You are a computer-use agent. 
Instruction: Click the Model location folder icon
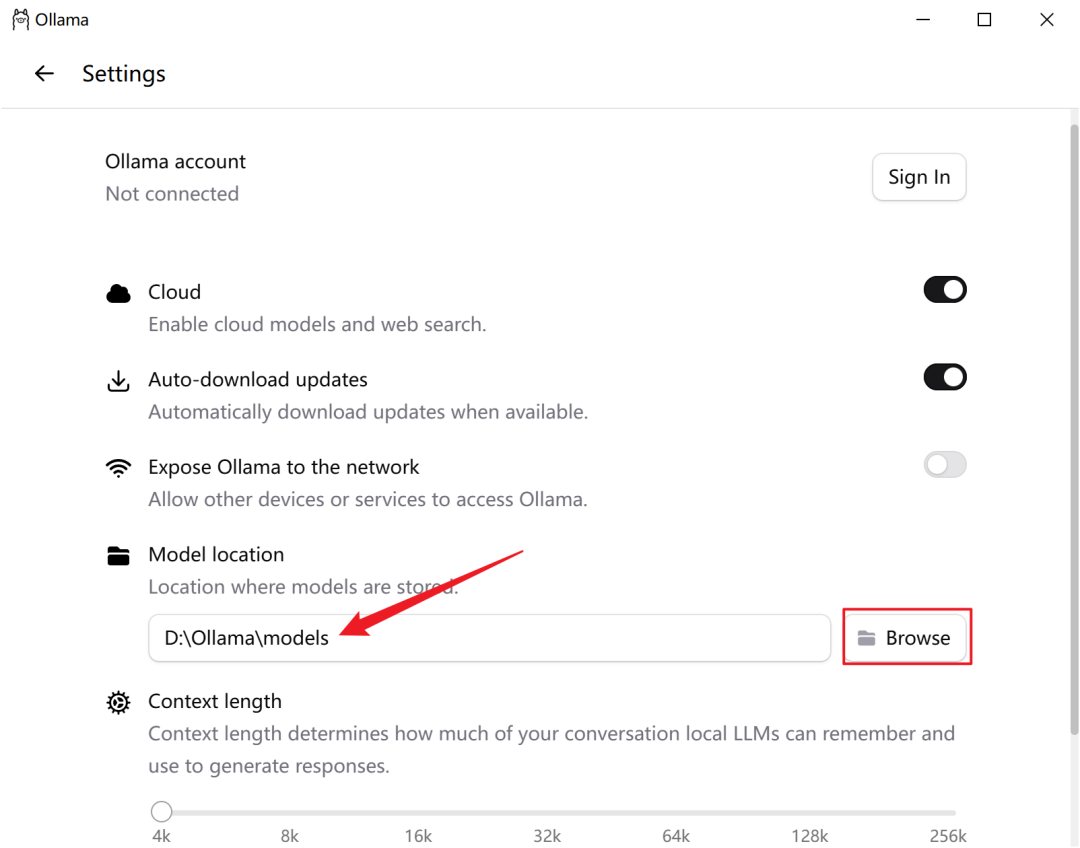click(118, 555)
